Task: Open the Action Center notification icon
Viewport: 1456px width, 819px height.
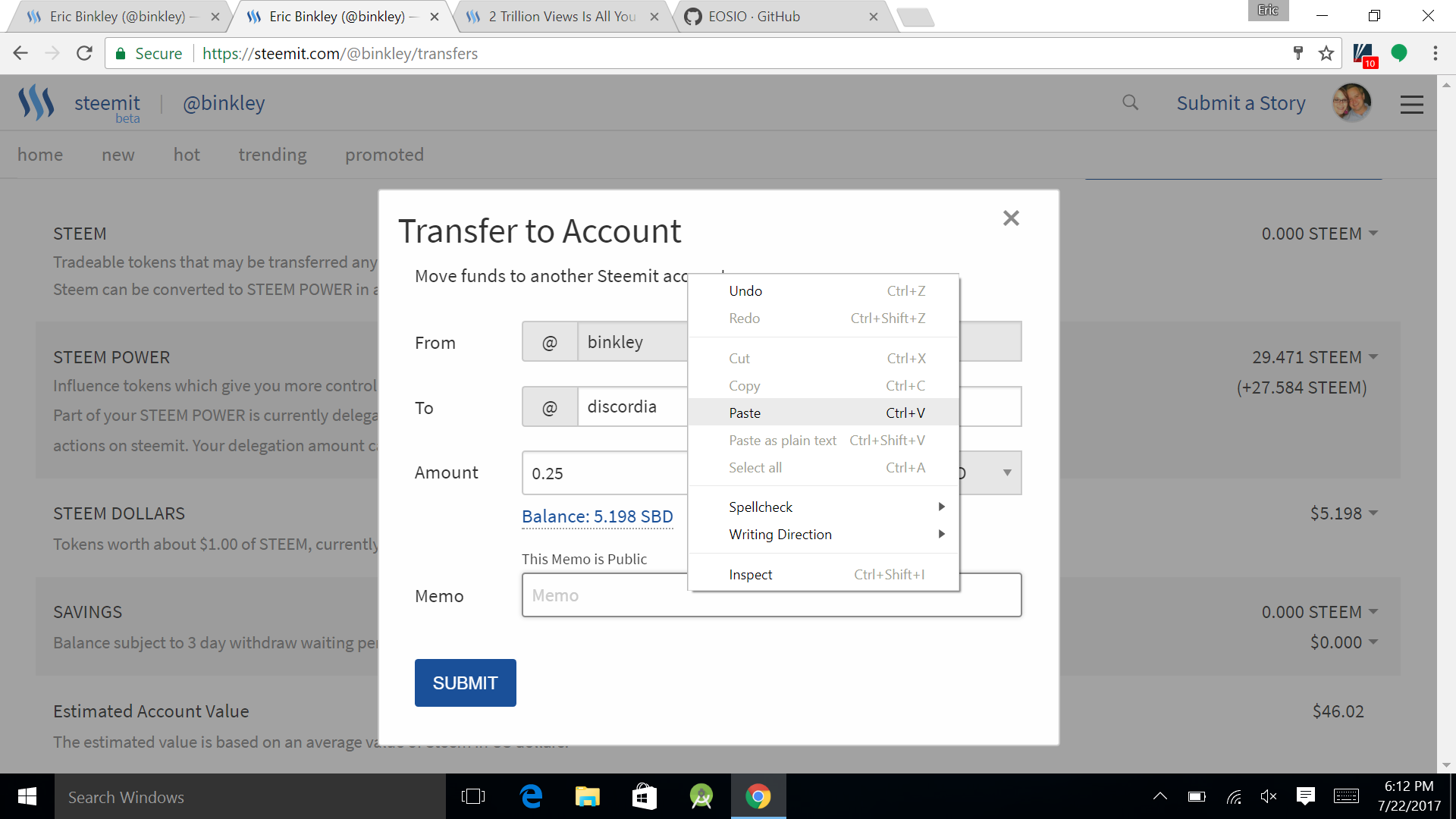Action: (x=1305, y=796)
